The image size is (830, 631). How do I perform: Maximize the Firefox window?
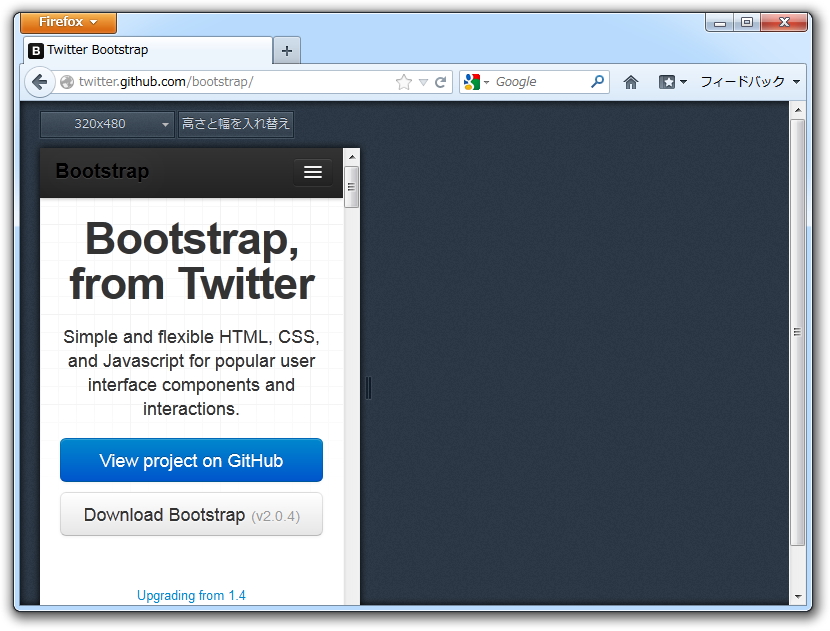tap(747, 22)
